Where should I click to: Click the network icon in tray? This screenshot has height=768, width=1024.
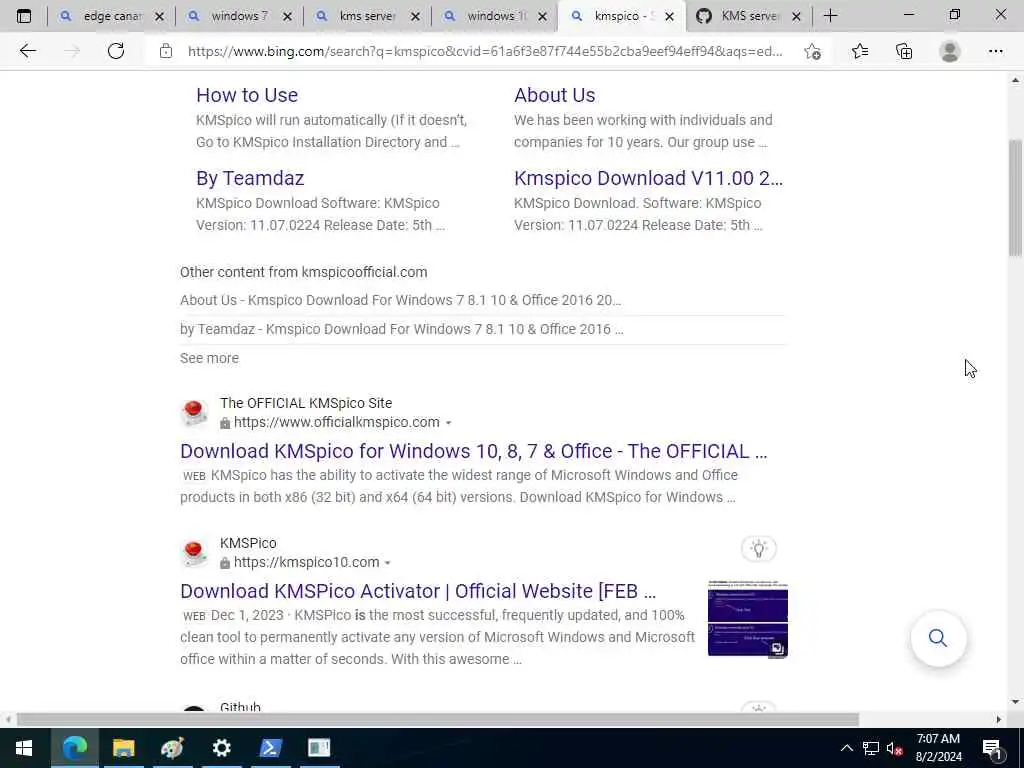(871, 748)
